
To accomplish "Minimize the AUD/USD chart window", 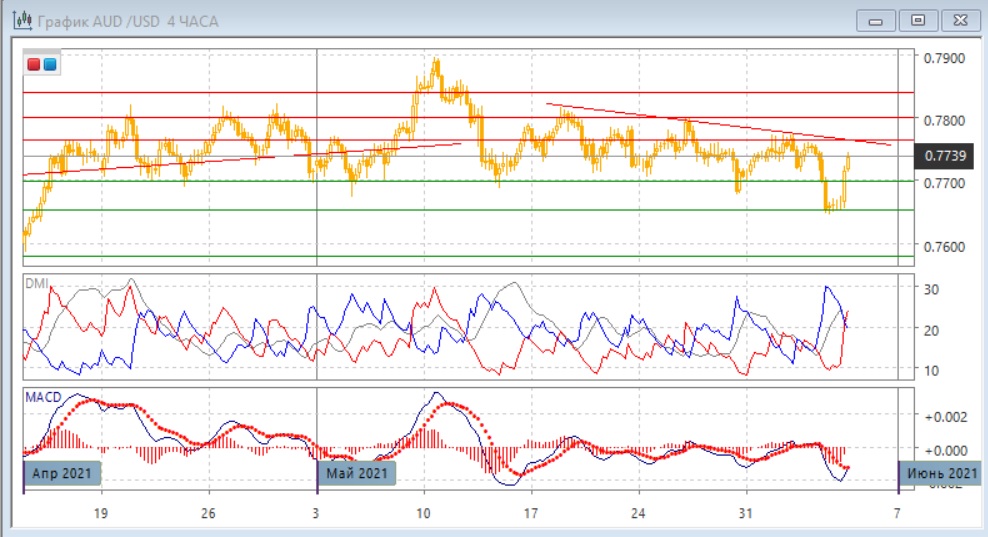I will [876, 19].
